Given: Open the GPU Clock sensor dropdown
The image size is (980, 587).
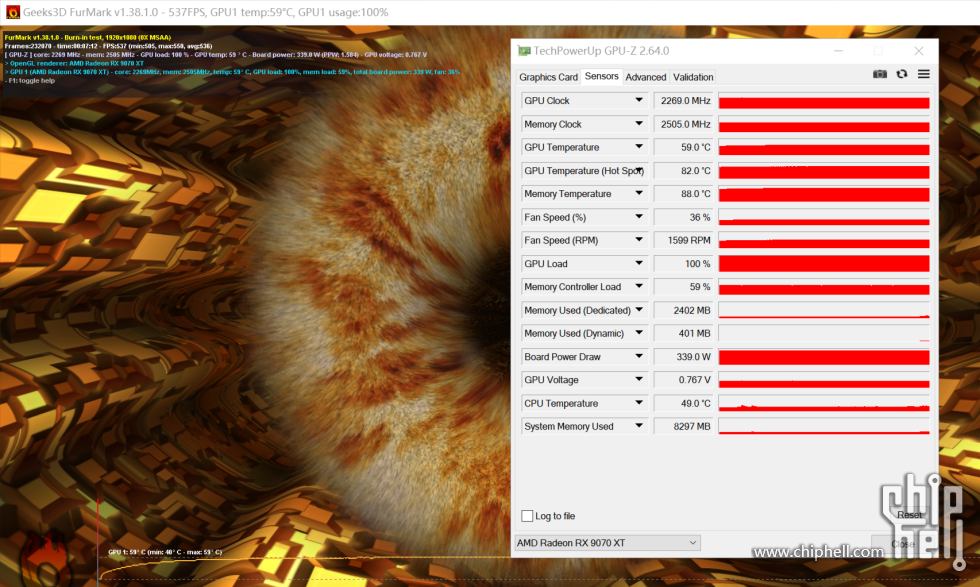Looking at the screenshot, I should [639, 100].
